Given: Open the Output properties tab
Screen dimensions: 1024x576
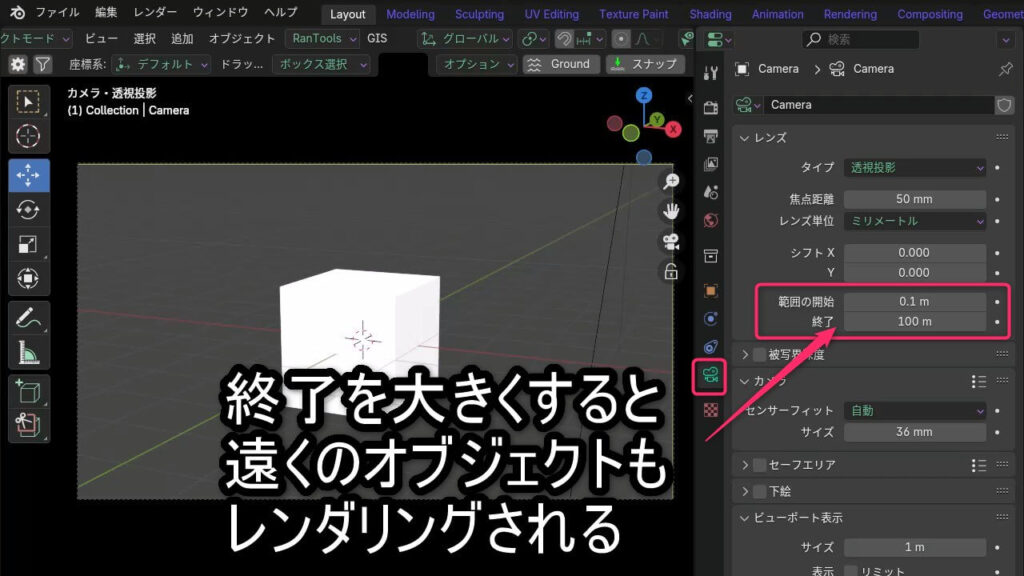Looking at the screenshot, I should (711, 136).
